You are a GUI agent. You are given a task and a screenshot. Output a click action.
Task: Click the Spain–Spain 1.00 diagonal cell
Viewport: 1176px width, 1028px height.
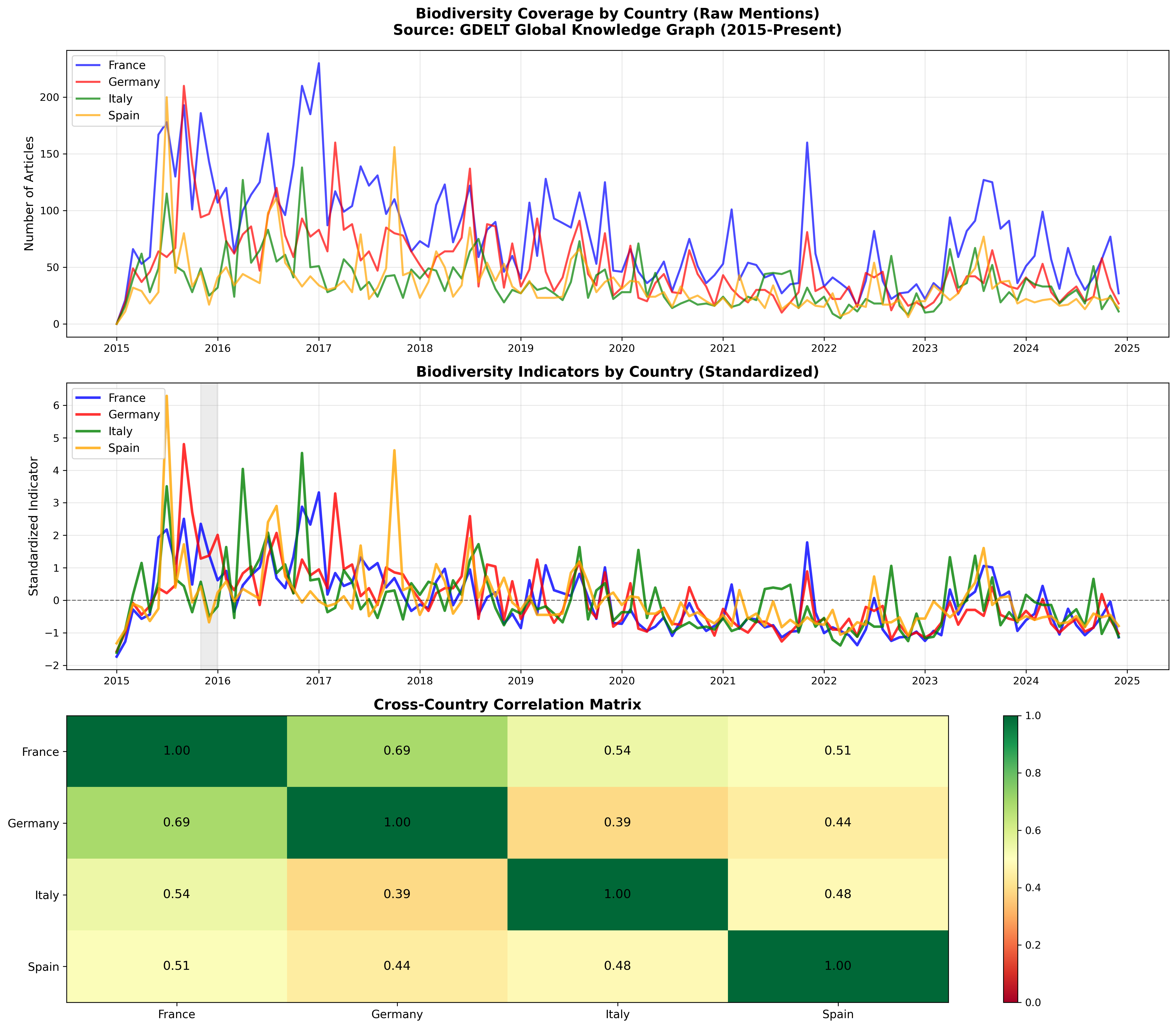(x=838, y=966)
